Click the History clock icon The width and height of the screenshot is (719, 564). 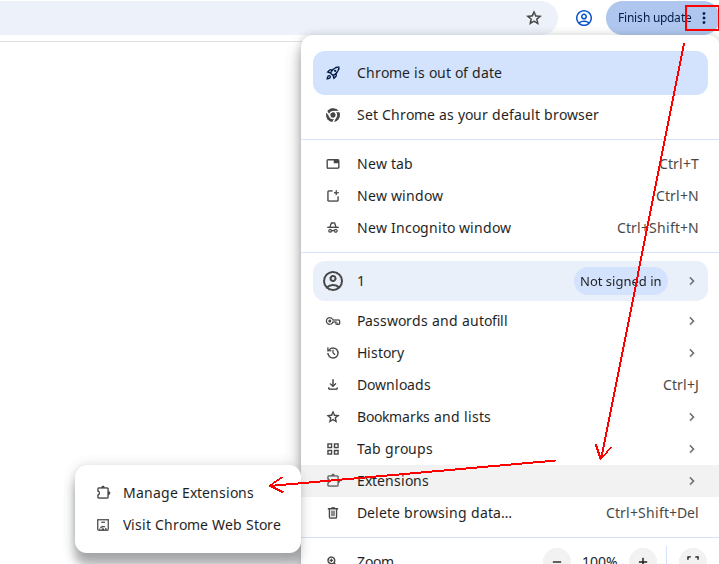pyautogui.click(x=333, y=353)
